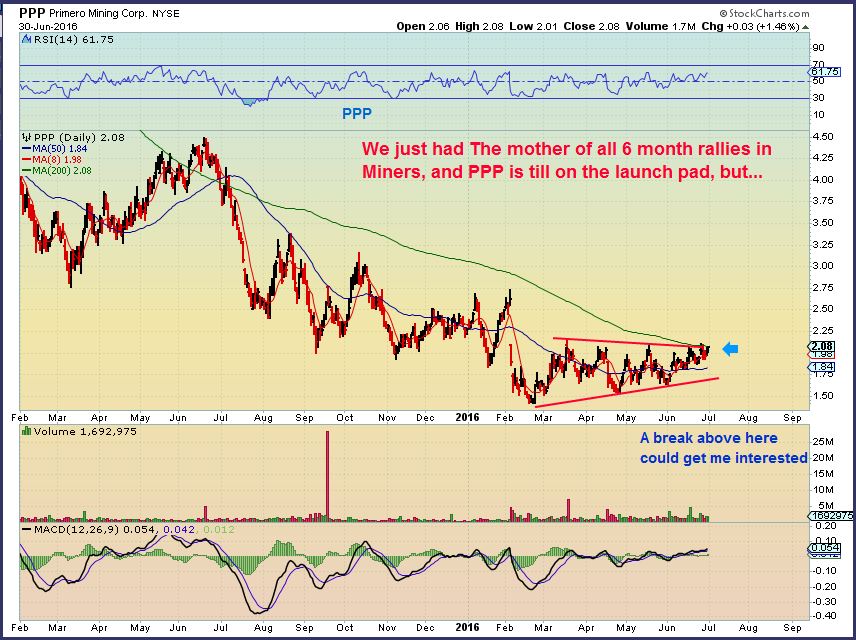Click the High 2.08 value
The height and width of the screenshot is (640, 856).
(x=479, y=26)
